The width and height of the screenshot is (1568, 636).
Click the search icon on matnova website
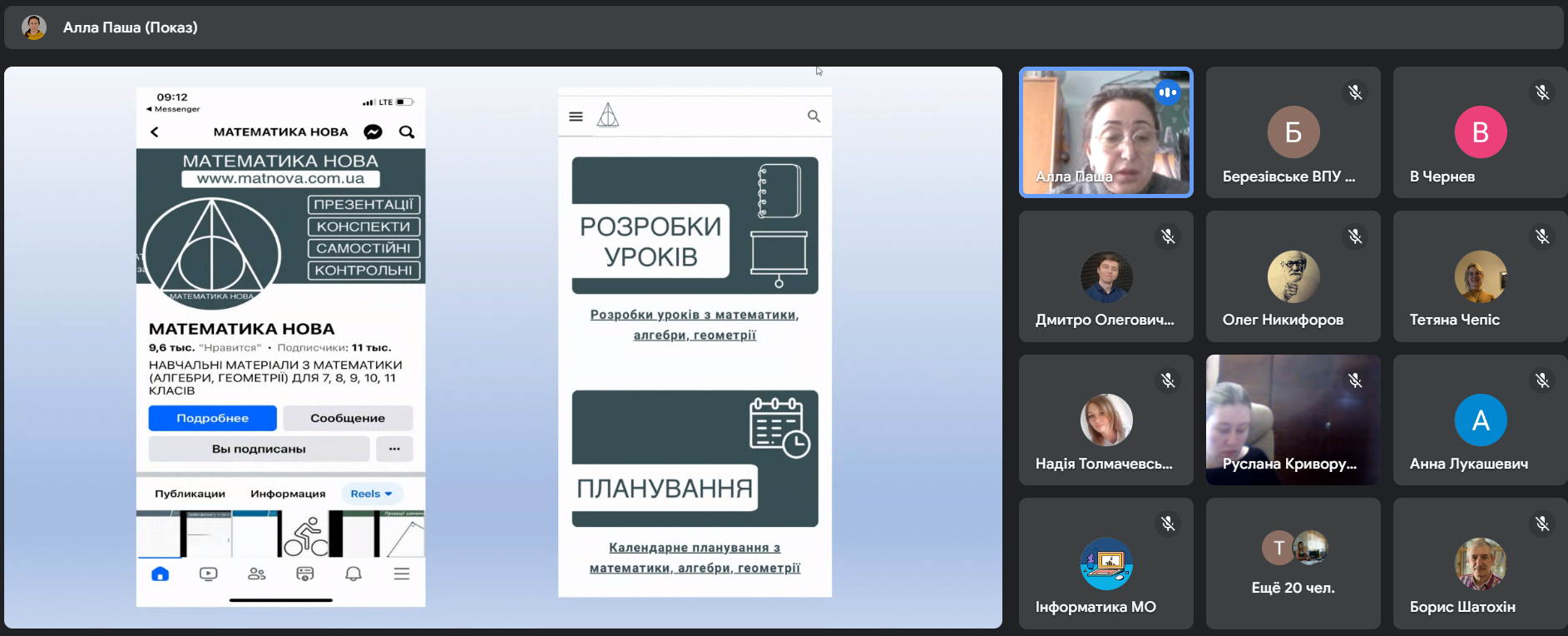814,117
